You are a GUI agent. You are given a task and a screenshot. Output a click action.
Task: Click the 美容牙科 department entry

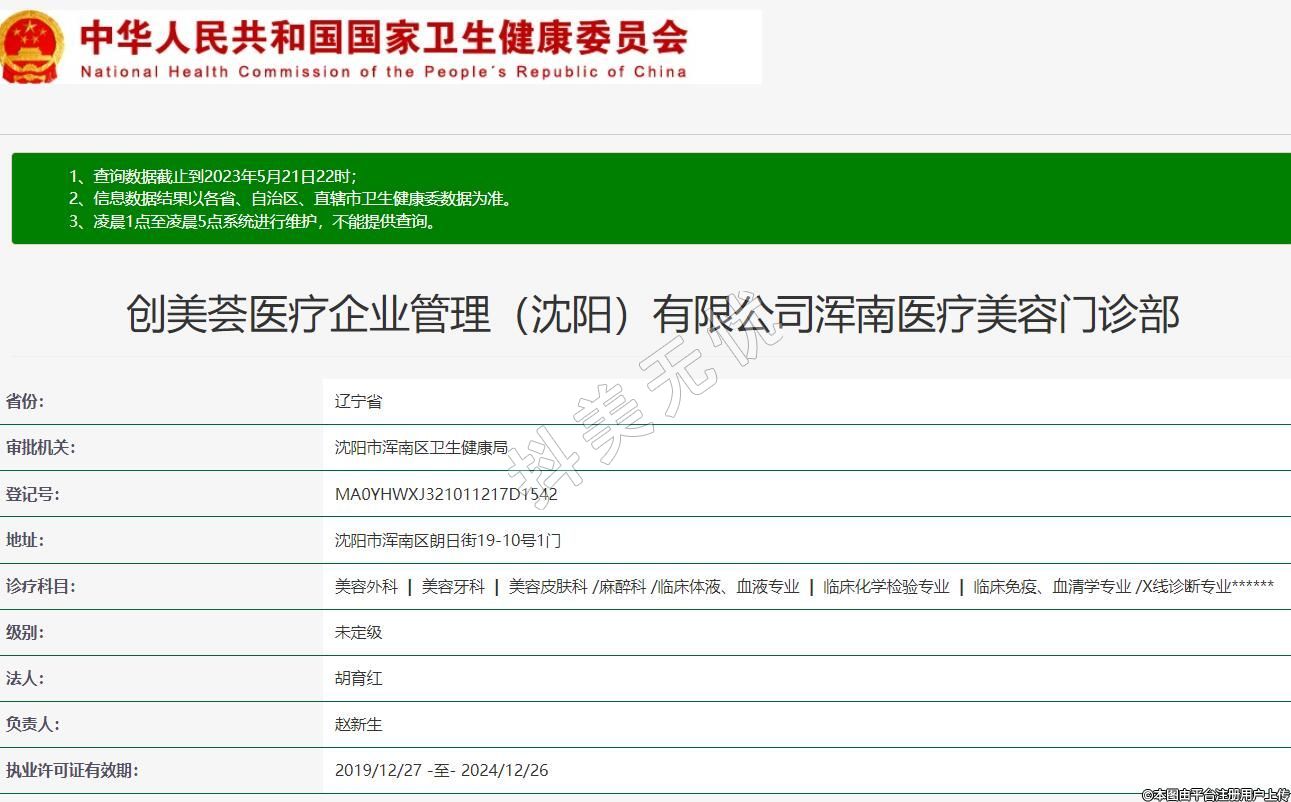pos(453,587)
